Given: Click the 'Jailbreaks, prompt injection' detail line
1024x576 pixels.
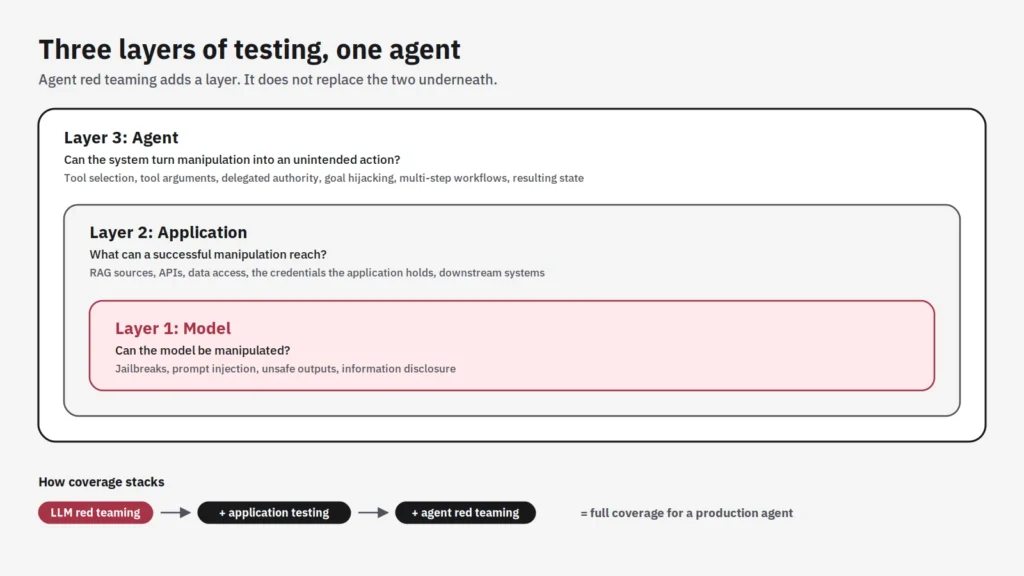Looking at the screenshot, I should coord(285,369).
